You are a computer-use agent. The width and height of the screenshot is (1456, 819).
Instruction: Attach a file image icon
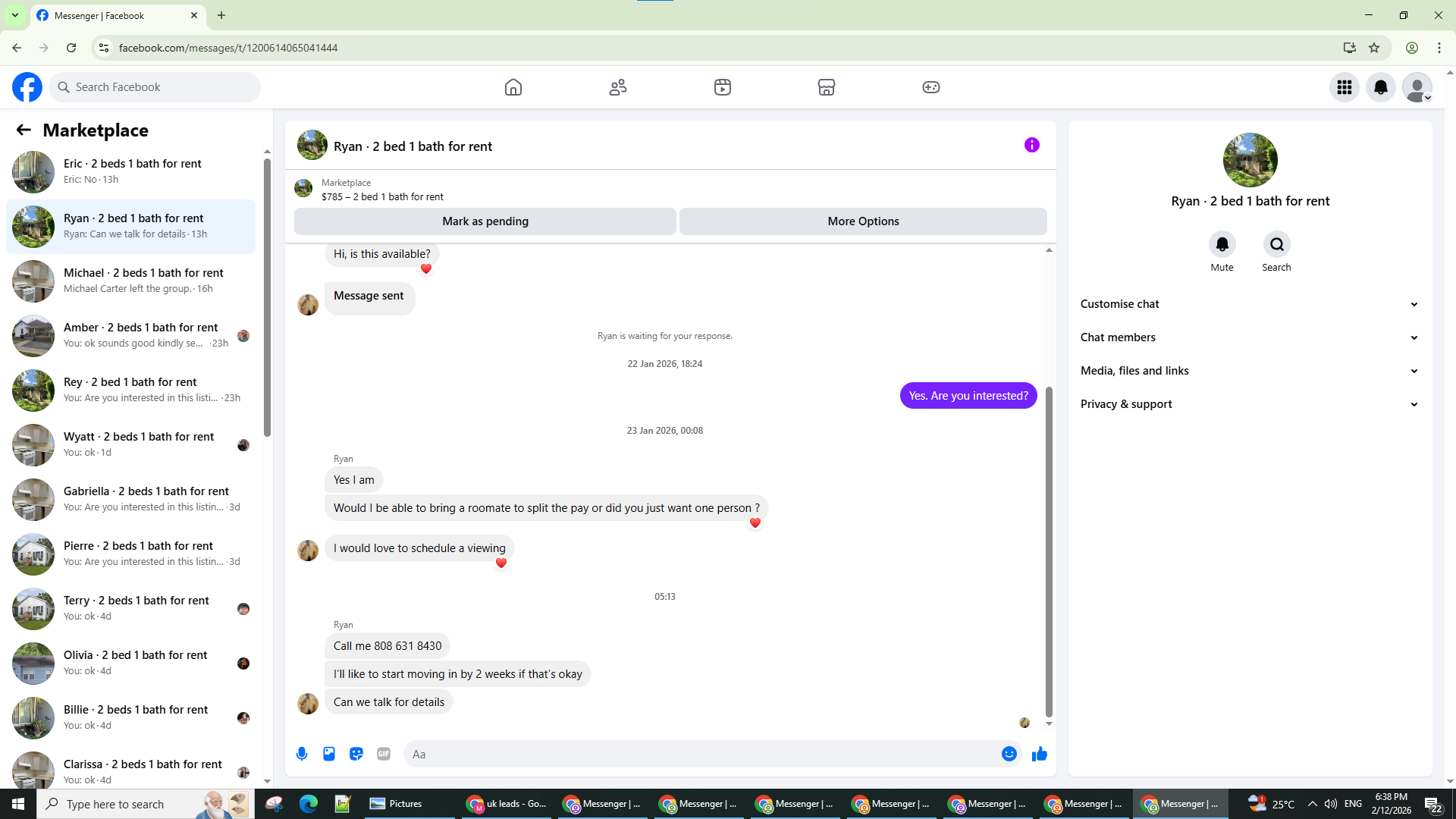click(329, 754)
